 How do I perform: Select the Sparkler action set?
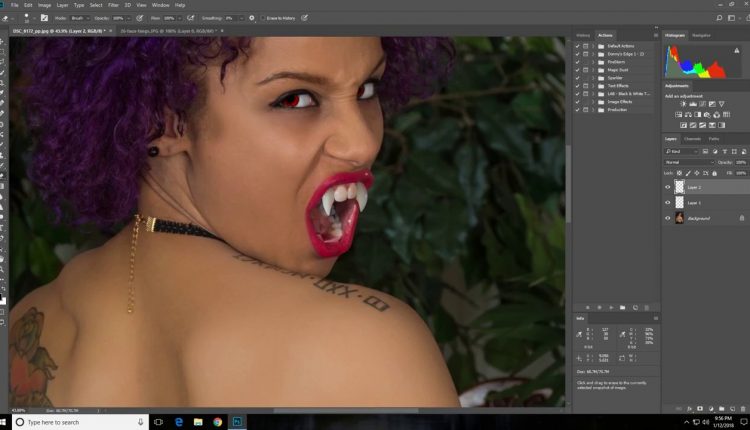[x=615, y=77]
